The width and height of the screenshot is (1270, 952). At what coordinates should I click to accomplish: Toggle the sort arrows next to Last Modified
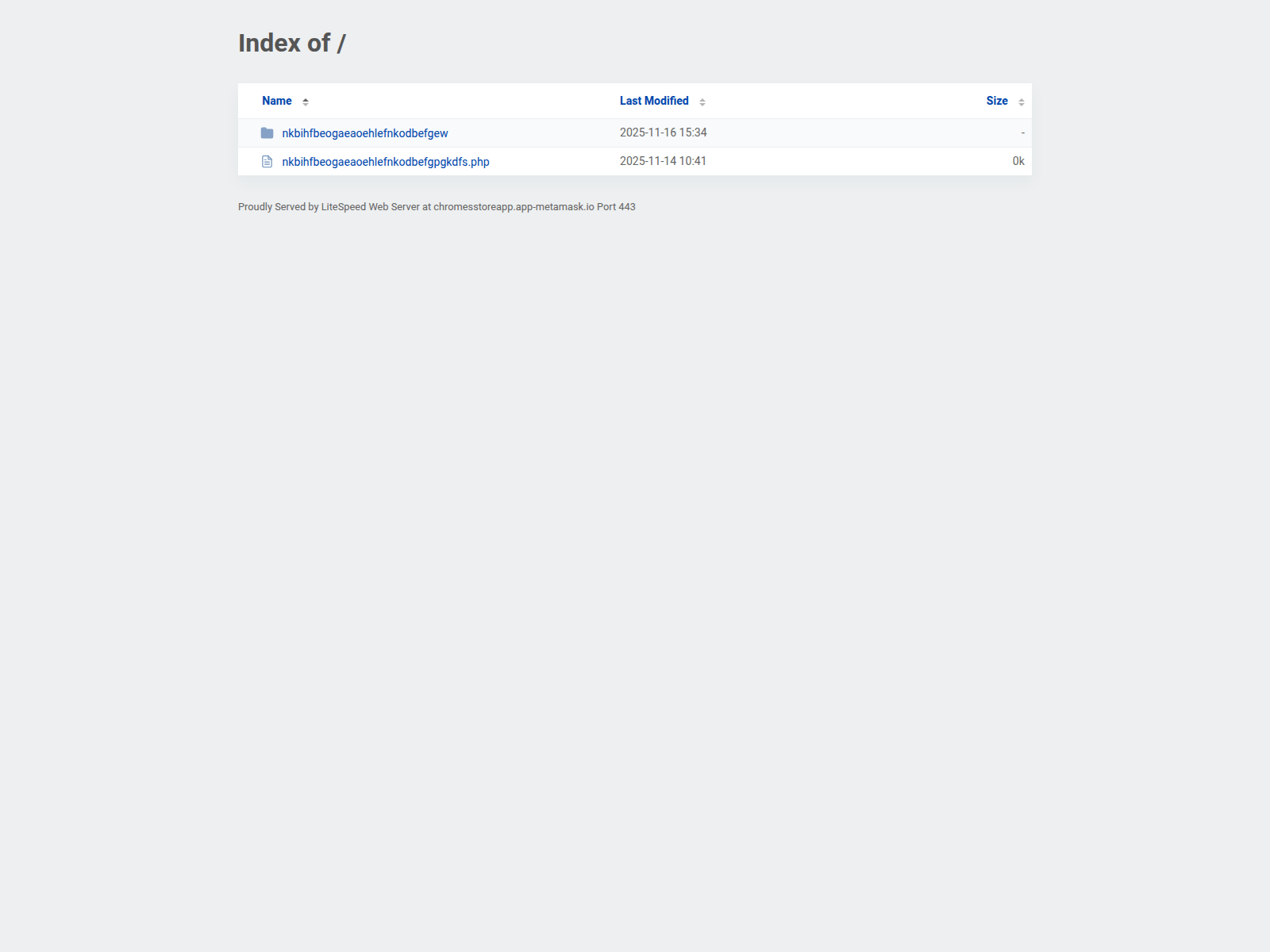(702, 102)
